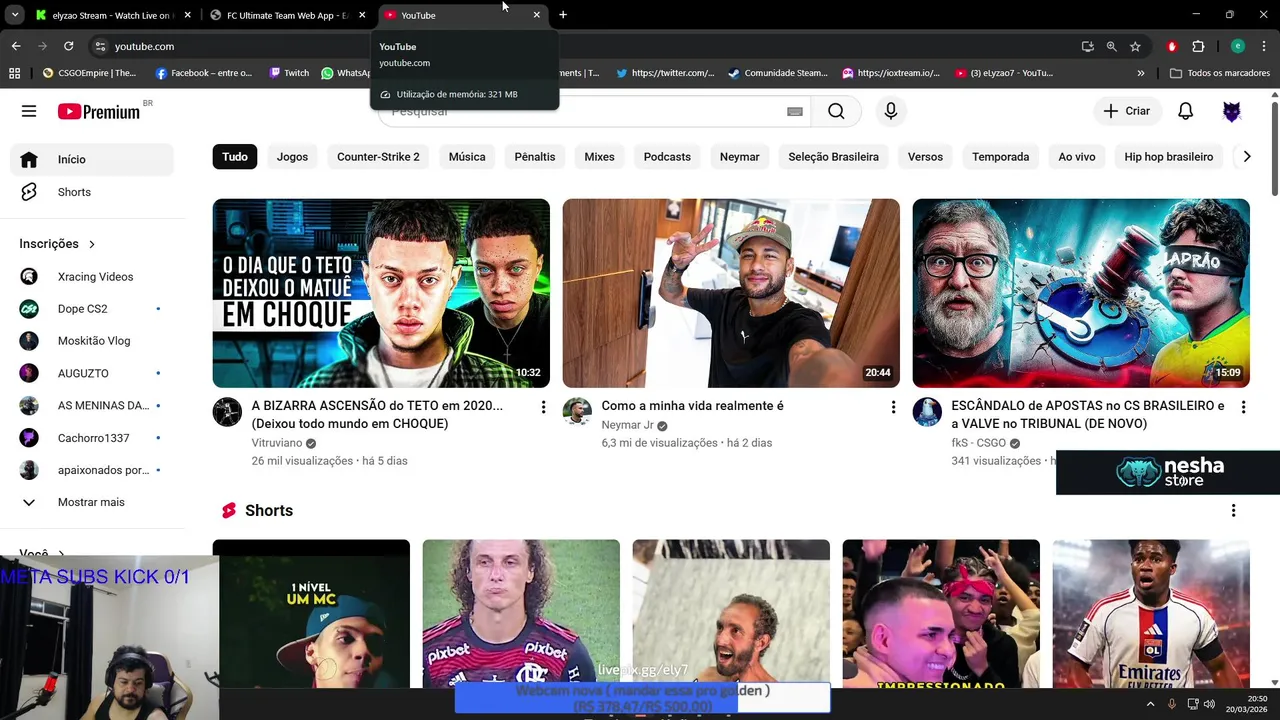Select the 'Tudo' filter chip
1280x720 pixels.
point(235,157)
